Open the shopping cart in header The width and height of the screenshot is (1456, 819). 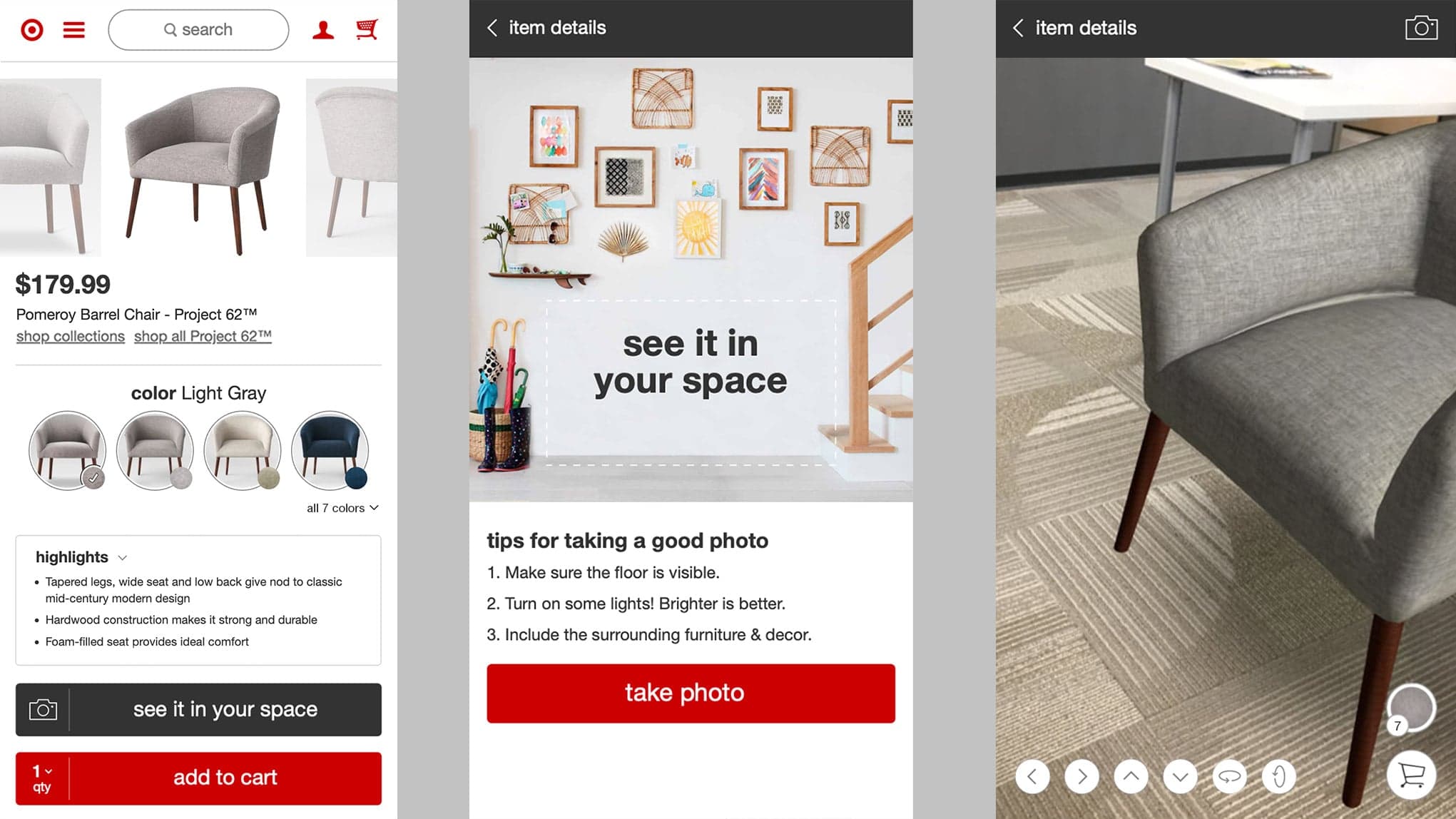(367, 29)
